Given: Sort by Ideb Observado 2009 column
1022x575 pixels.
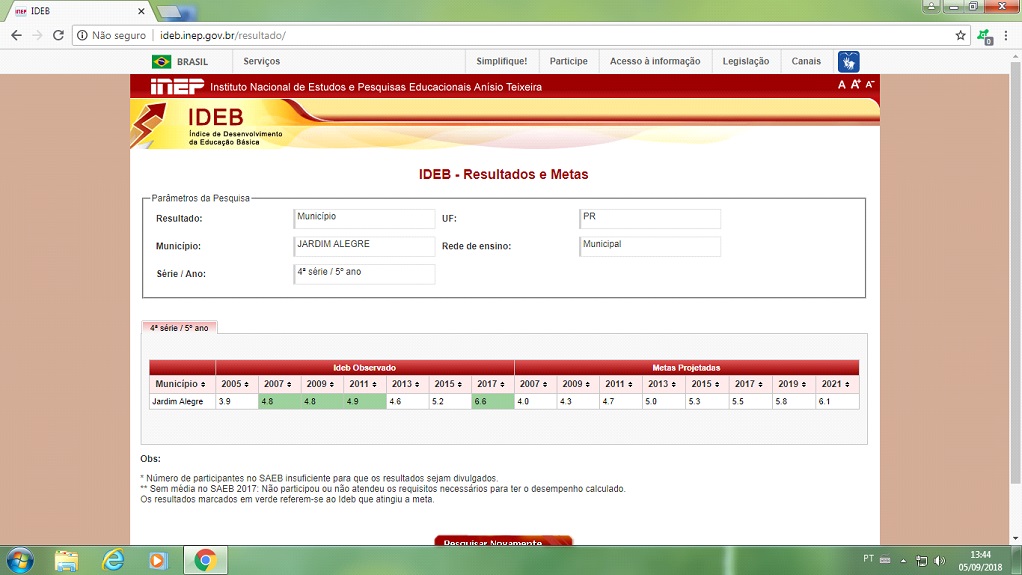Looking at the screenshot, I should point(321,384).
